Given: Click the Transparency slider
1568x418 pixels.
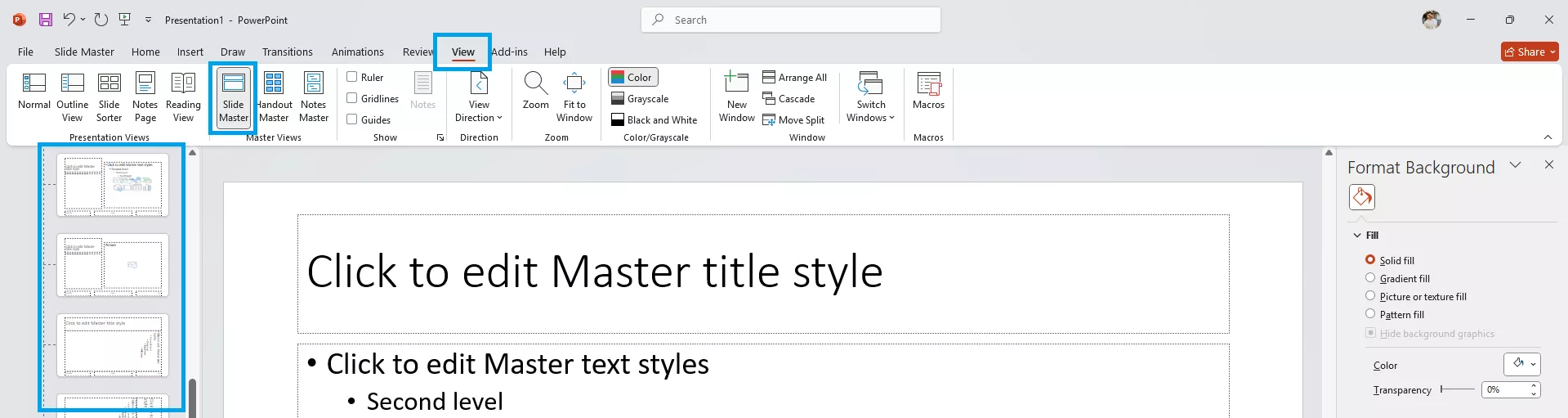Looking at the screenshot, I should coord(1458,389).
